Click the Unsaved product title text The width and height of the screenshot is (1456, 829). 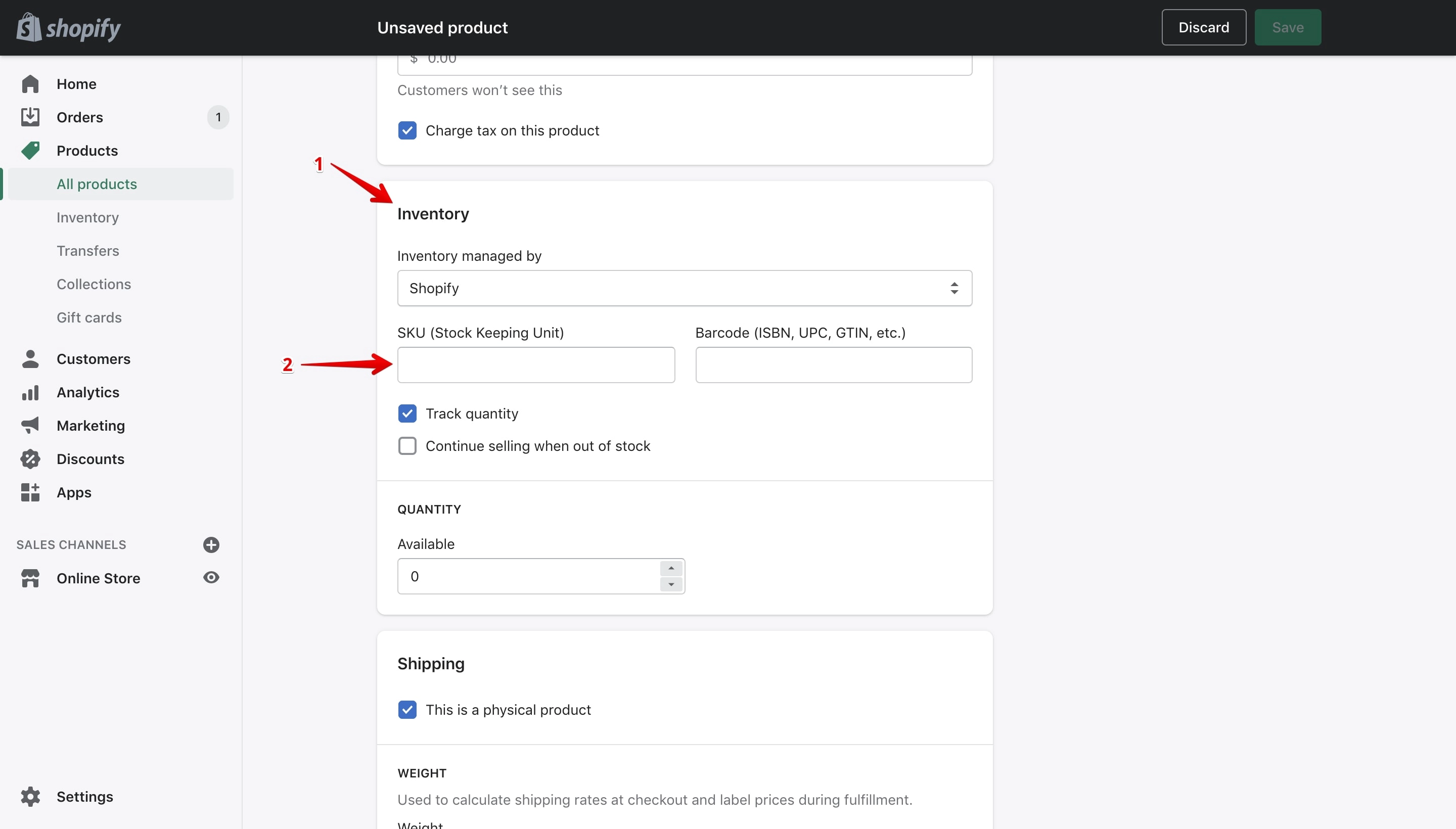[442, 27]
